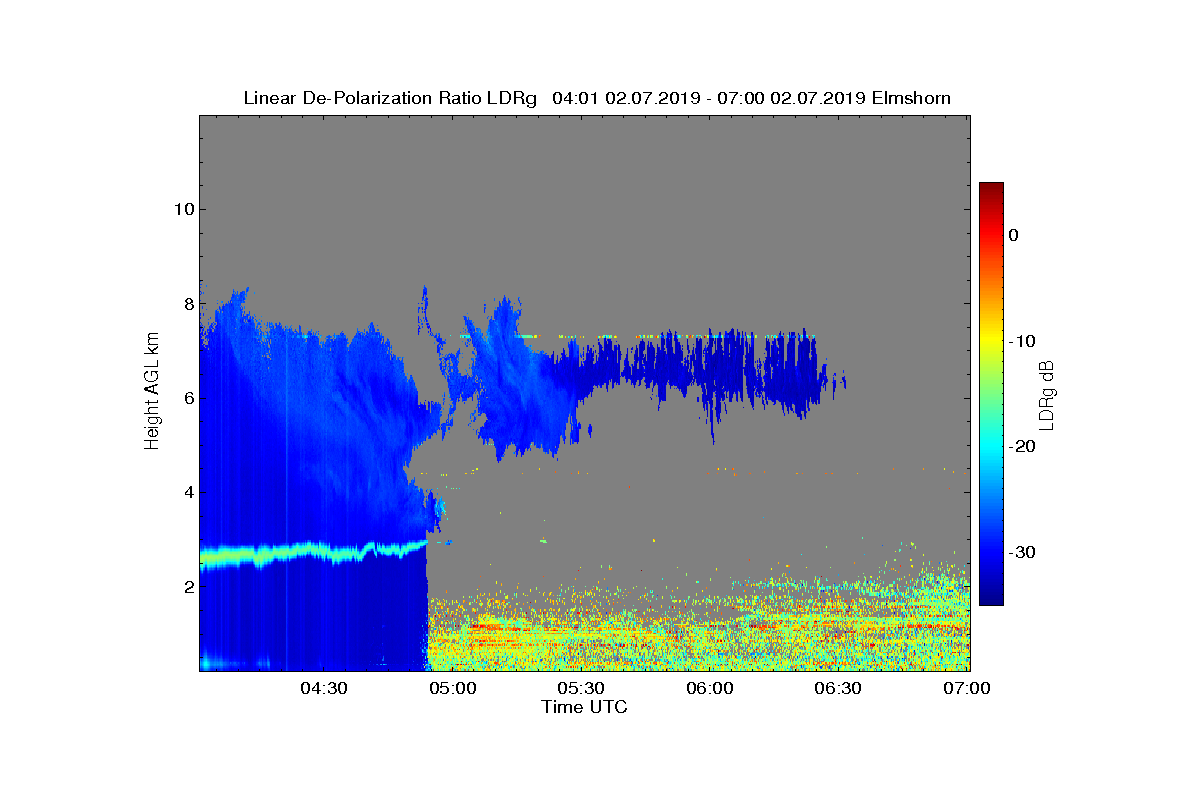This screenshot has height=800, width=1200.
Task: Click the 05:30 time tick label
Action: (582, 688)
